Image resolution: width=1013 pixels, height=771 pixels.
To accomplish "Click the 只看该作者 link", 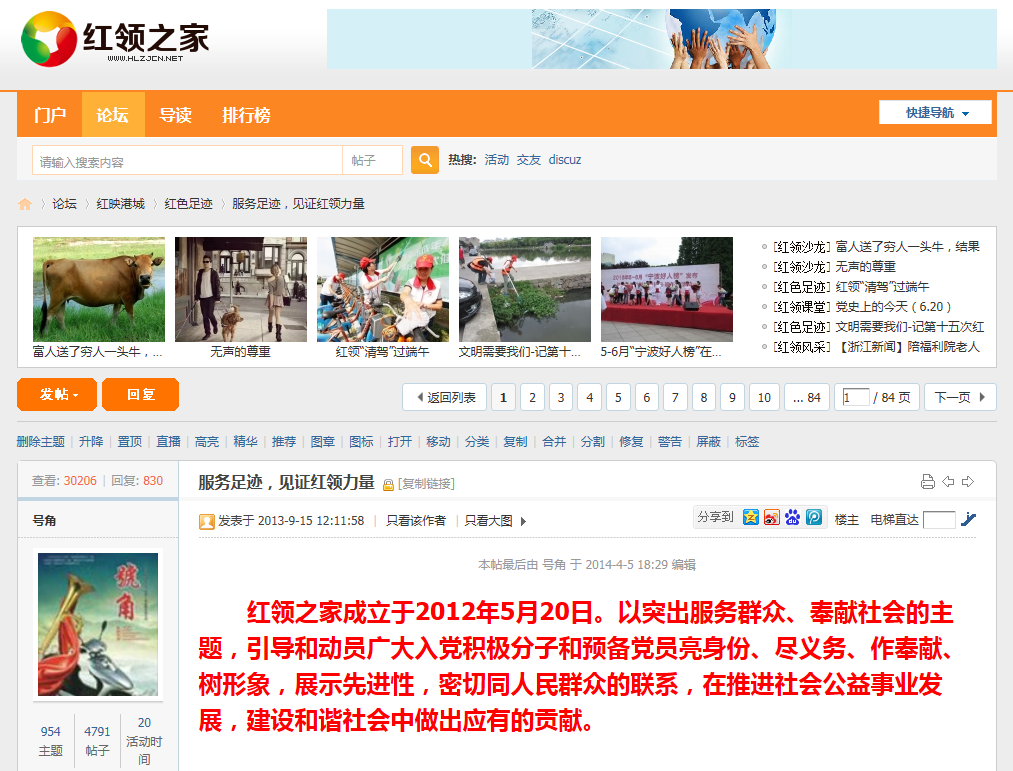I will [416, 521].
